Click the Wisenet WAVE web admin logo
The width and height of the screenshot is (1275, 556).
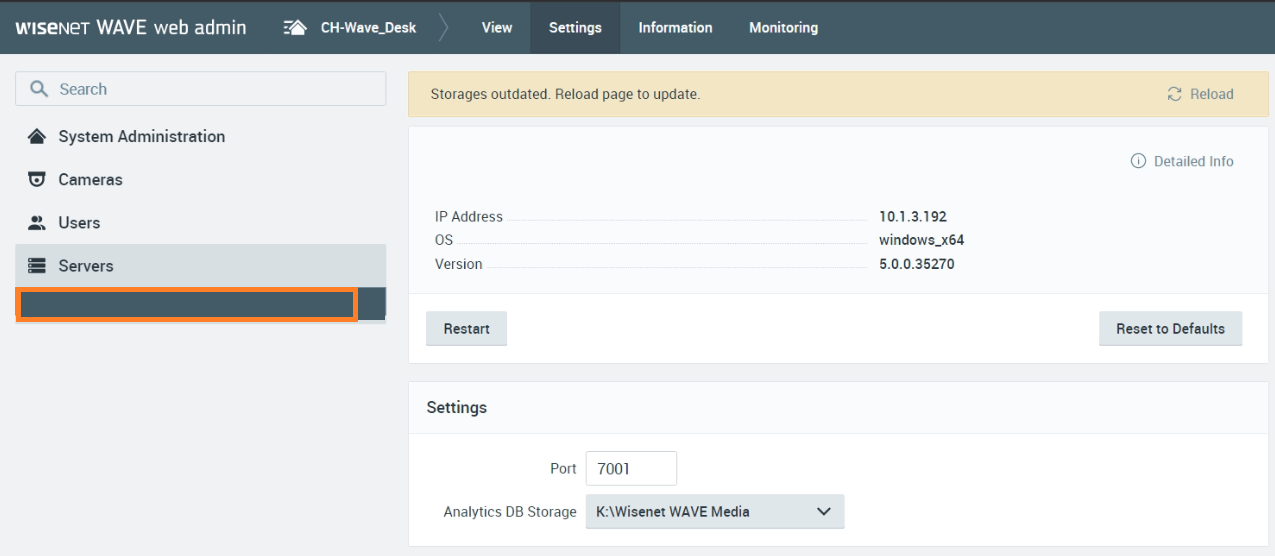(131, 27)
